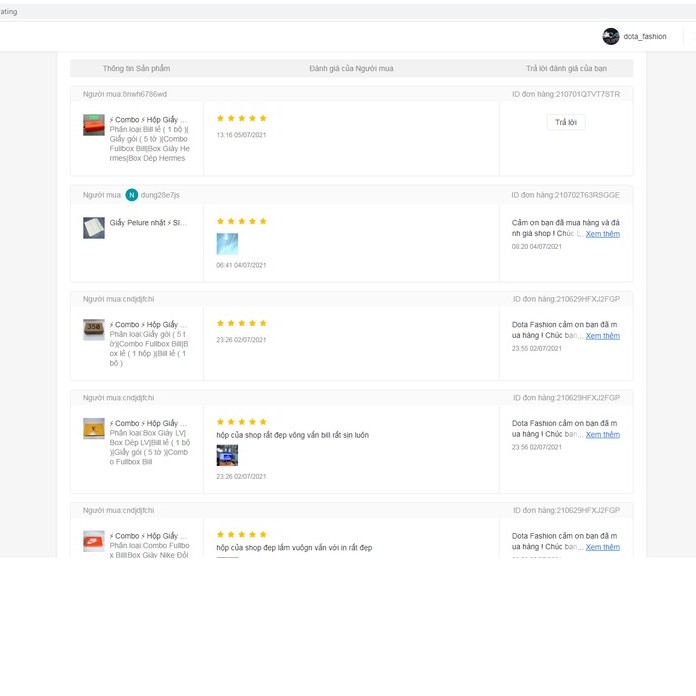The image size is (696, 696).
Task: Click the green N avatar of dung28e7js
Action: pos(132,195)
